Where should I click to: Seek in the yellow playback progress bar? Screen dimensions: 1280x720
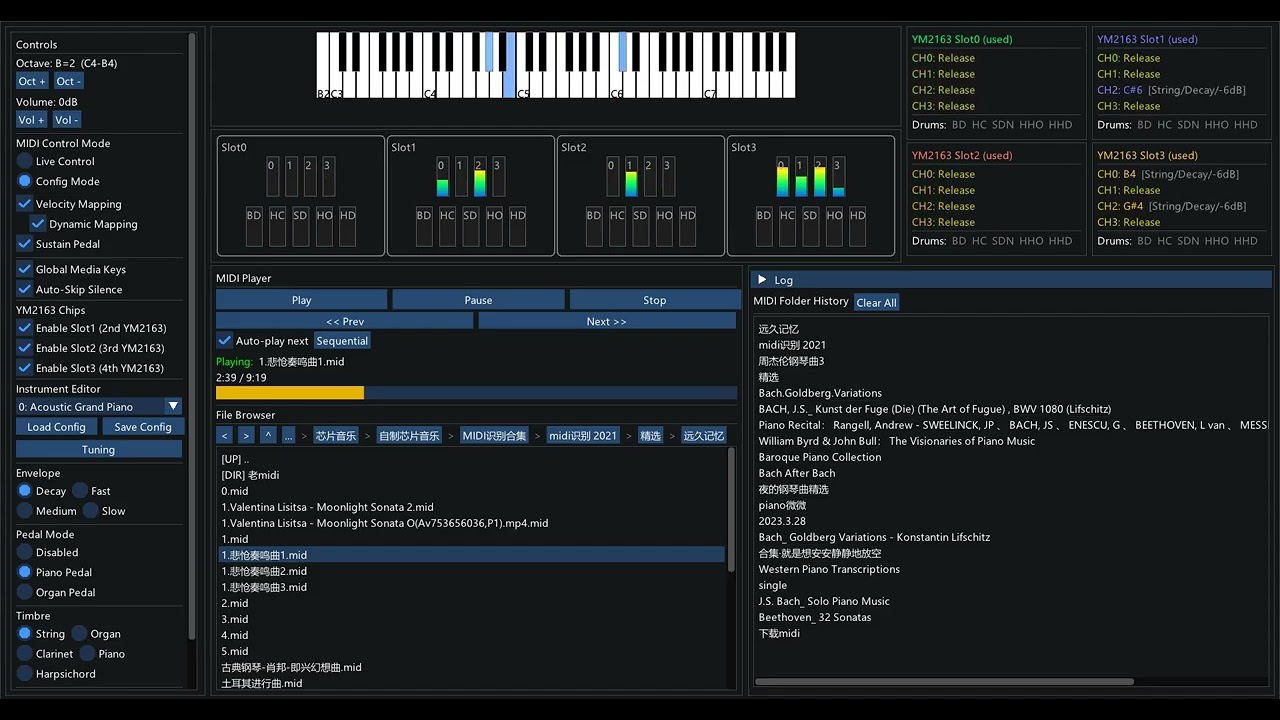(476, 393)
